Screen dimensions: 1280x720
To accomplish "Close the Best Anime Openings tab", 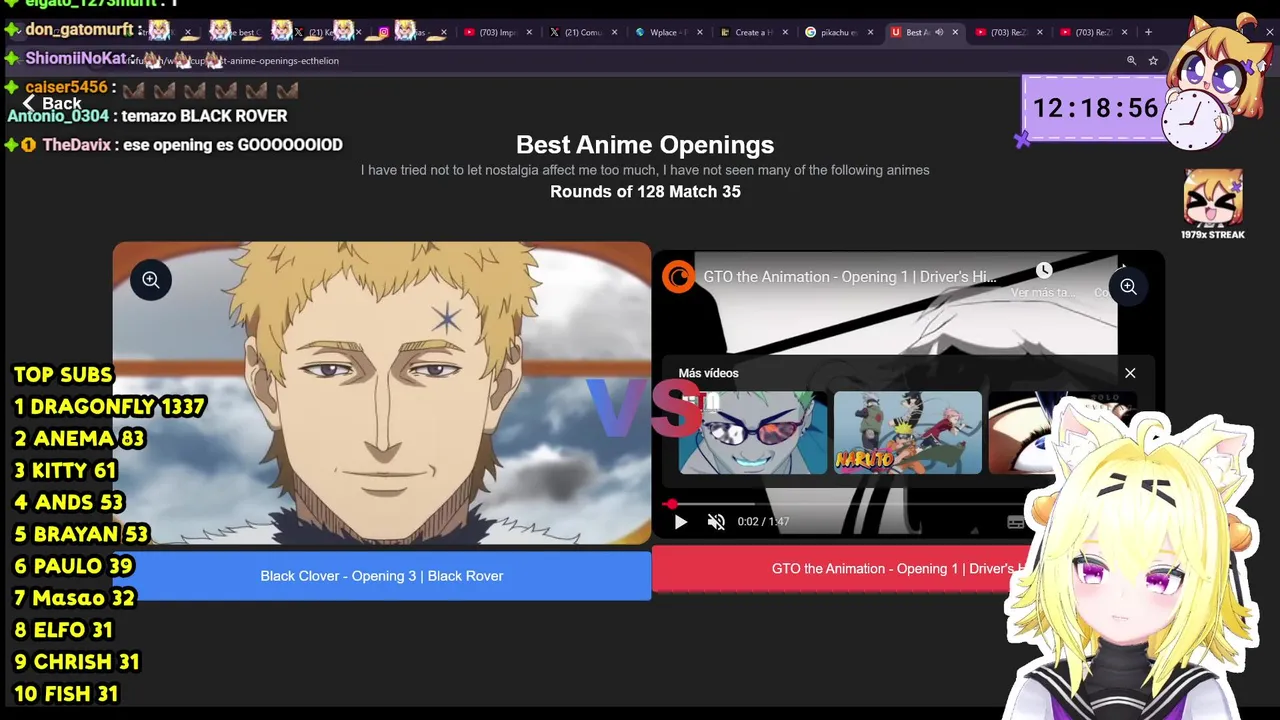I will click(955, 32).
